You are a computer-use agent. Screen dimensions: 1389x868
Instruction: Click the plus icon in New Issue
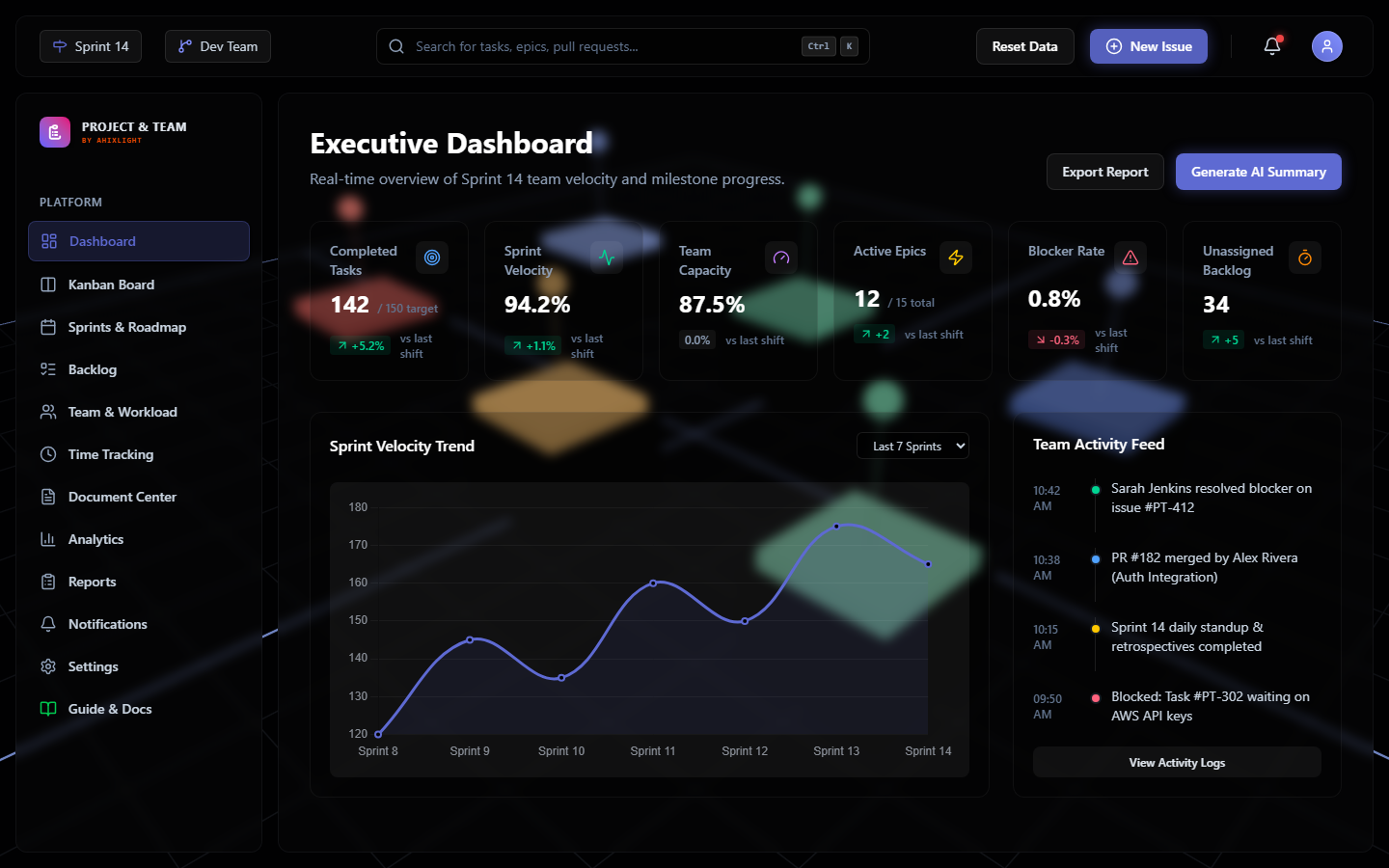[1114, 46]
